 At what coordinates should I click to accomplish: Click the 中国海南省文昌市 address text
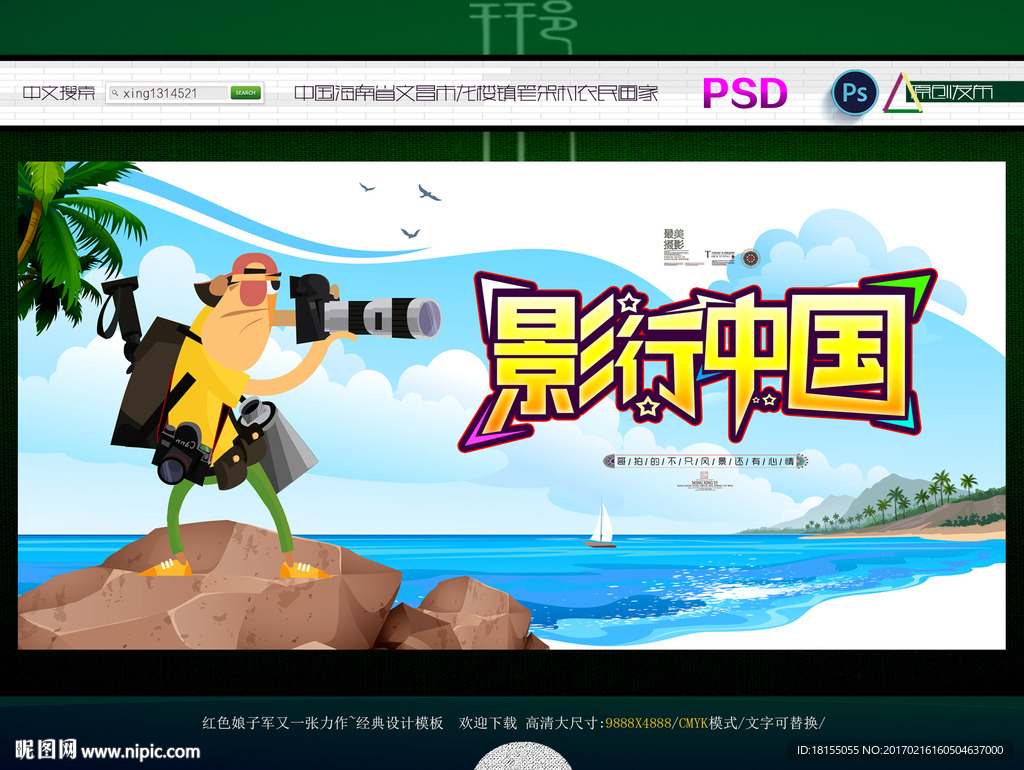click(x=475, y=93)
